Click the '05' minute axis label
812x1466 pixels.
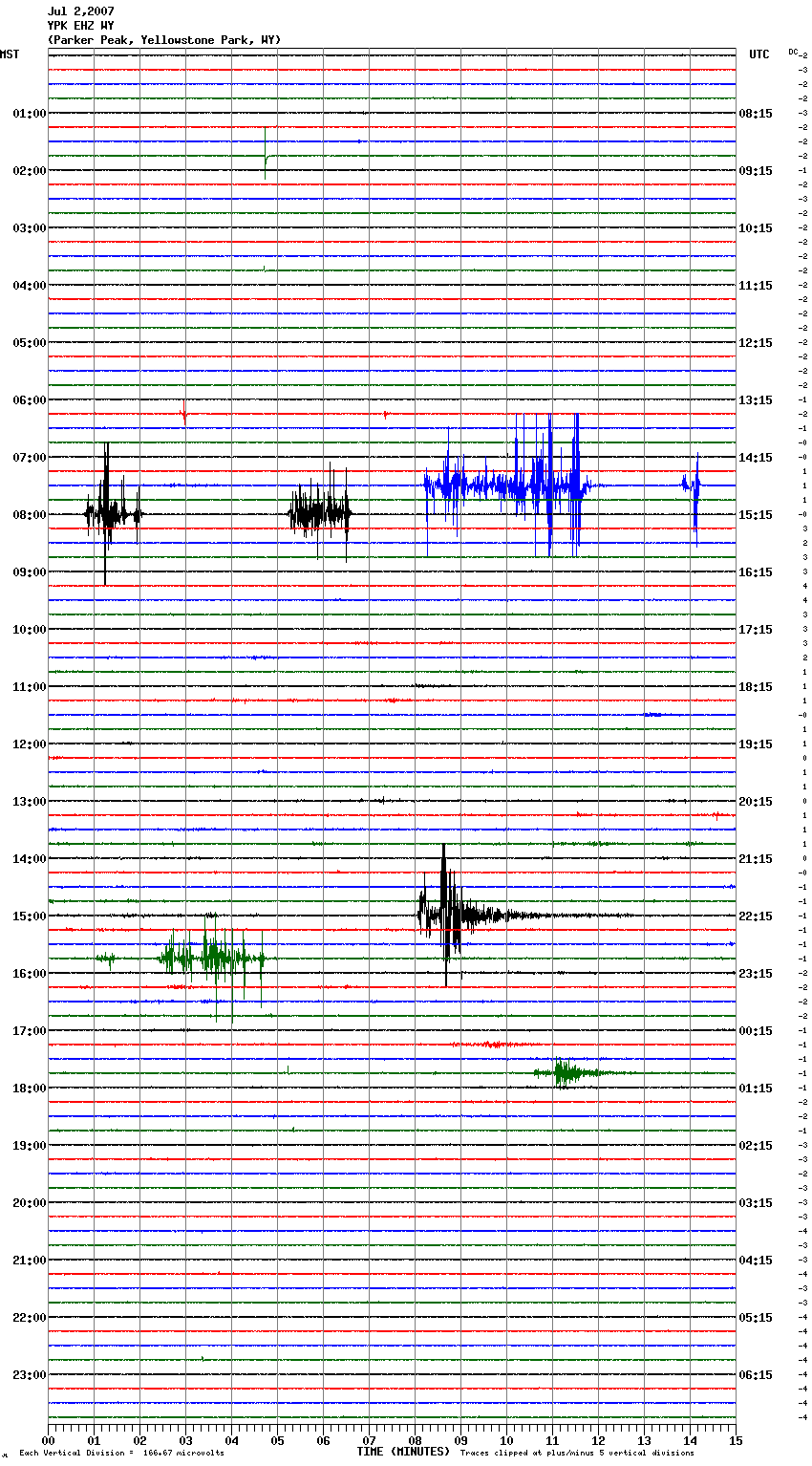[x=277, y=1441]
